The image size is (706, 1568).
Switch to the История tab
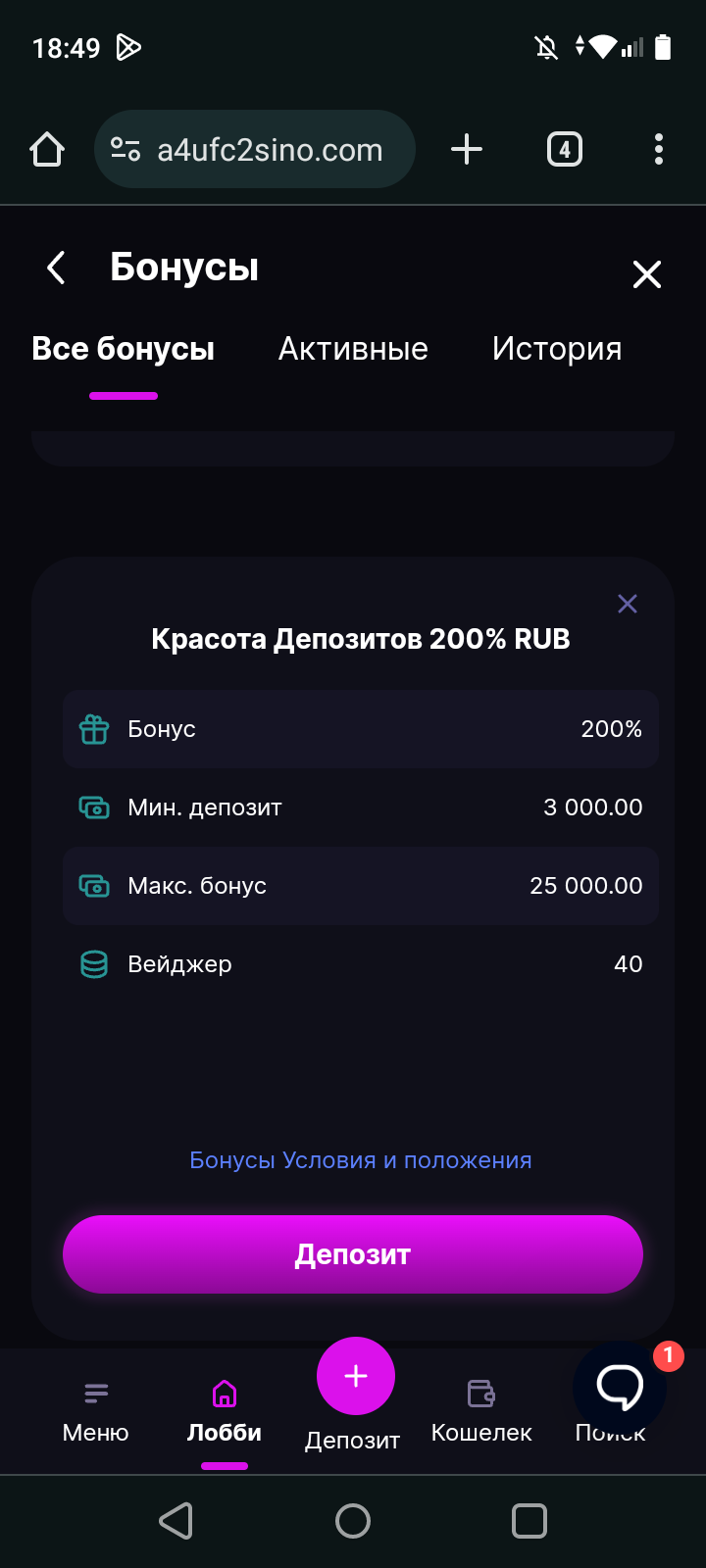(x=557, y=349)
